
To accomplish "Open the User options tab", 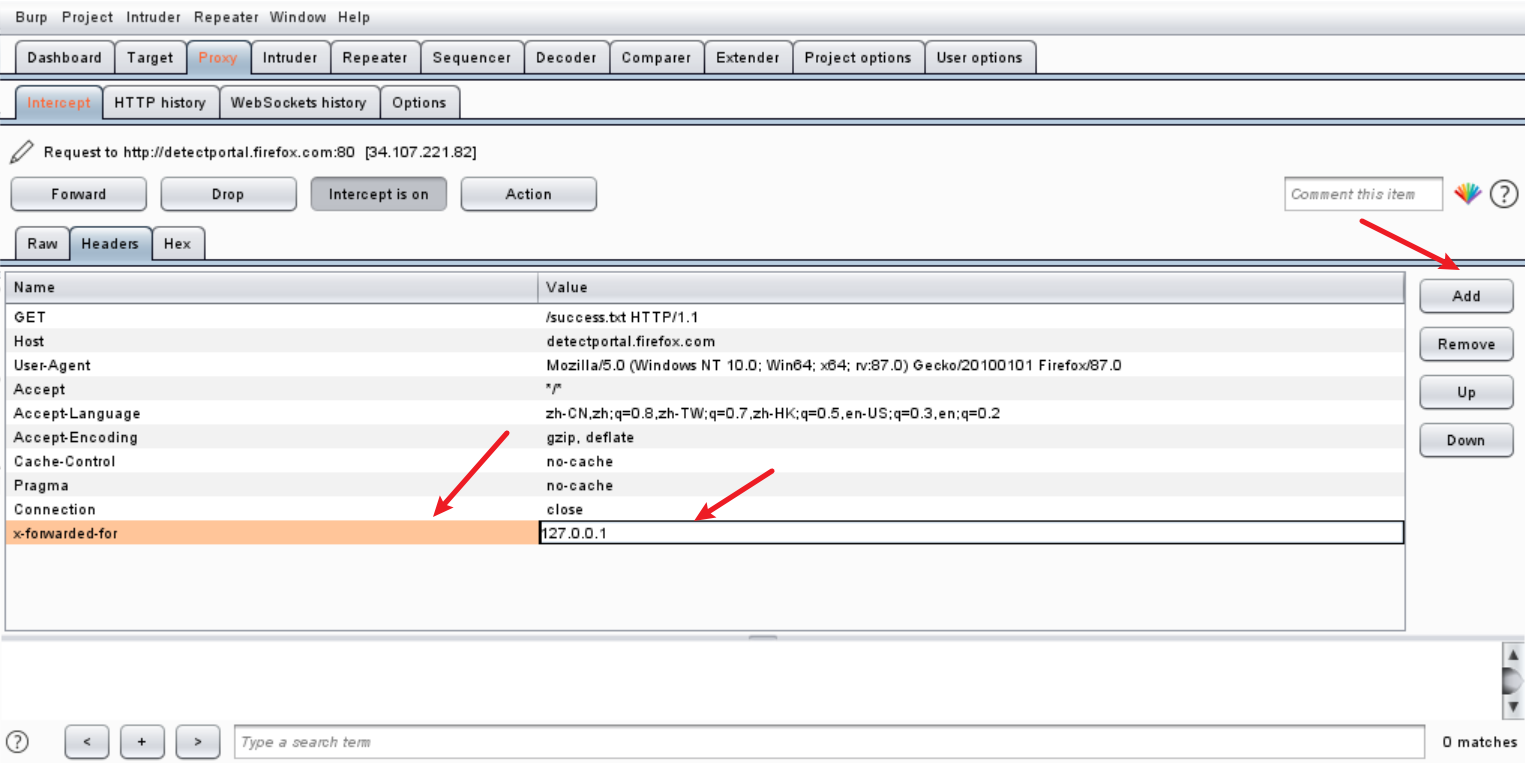I will (980, 57).
